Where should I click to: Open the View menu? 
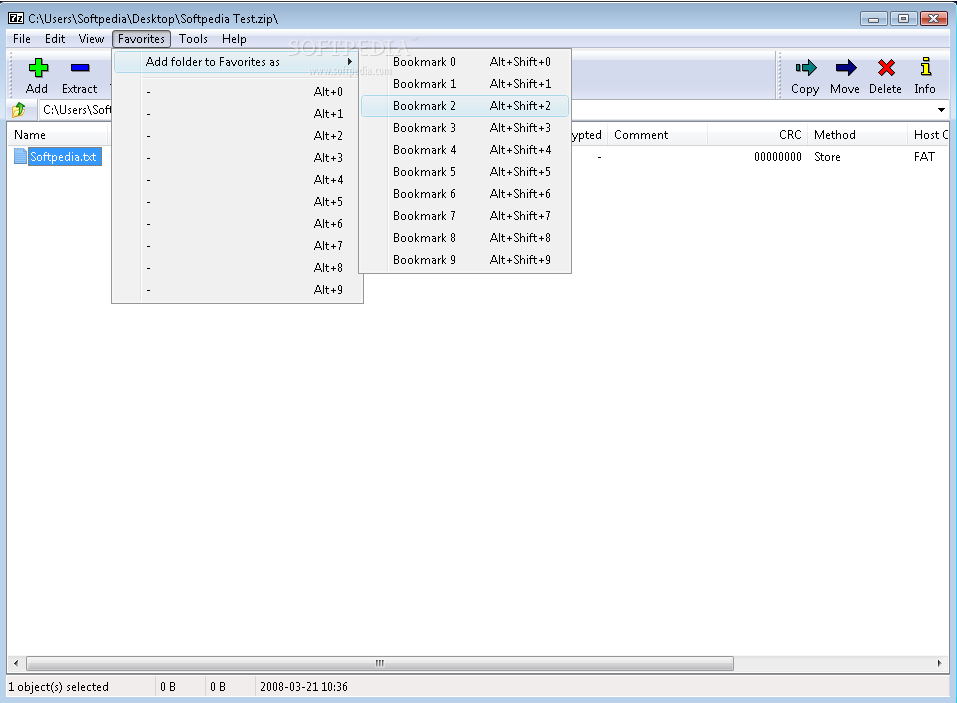tap(91, 39)
